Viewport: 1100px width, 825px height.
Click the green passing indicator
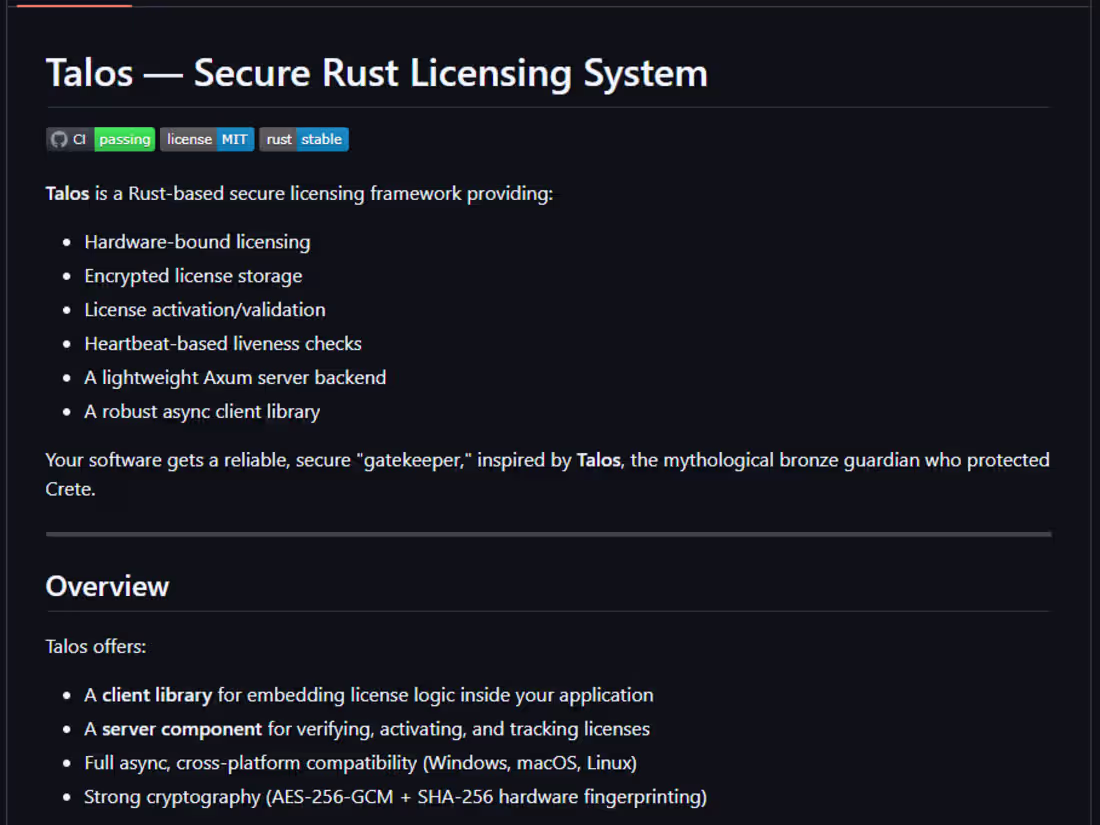point(124,139)
